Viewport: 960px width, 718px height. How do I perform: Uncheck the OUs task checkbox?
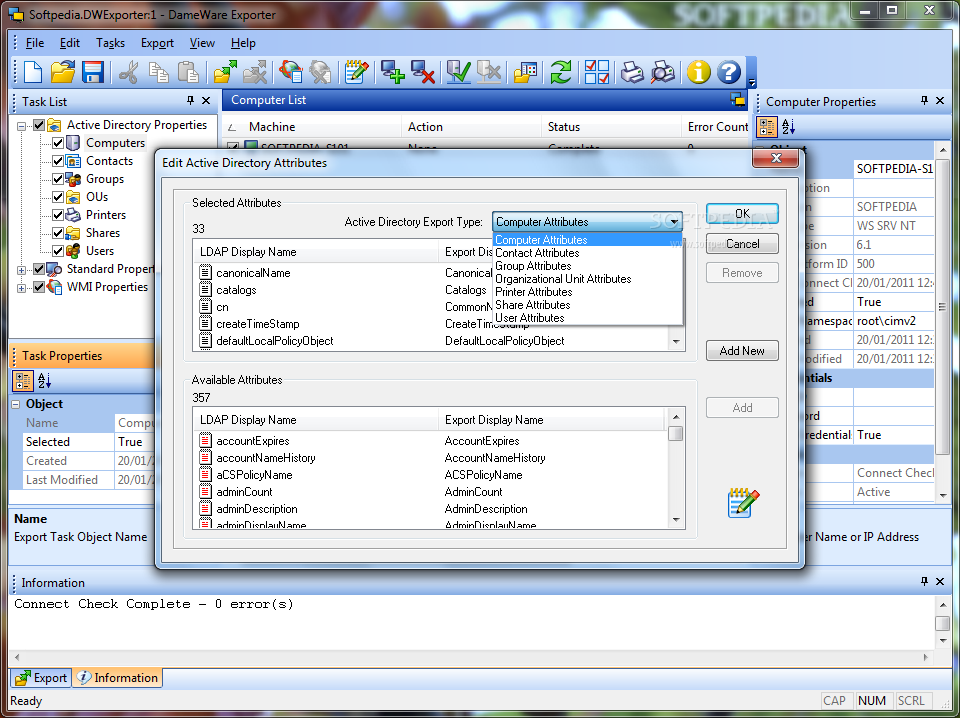pos(58,197)
